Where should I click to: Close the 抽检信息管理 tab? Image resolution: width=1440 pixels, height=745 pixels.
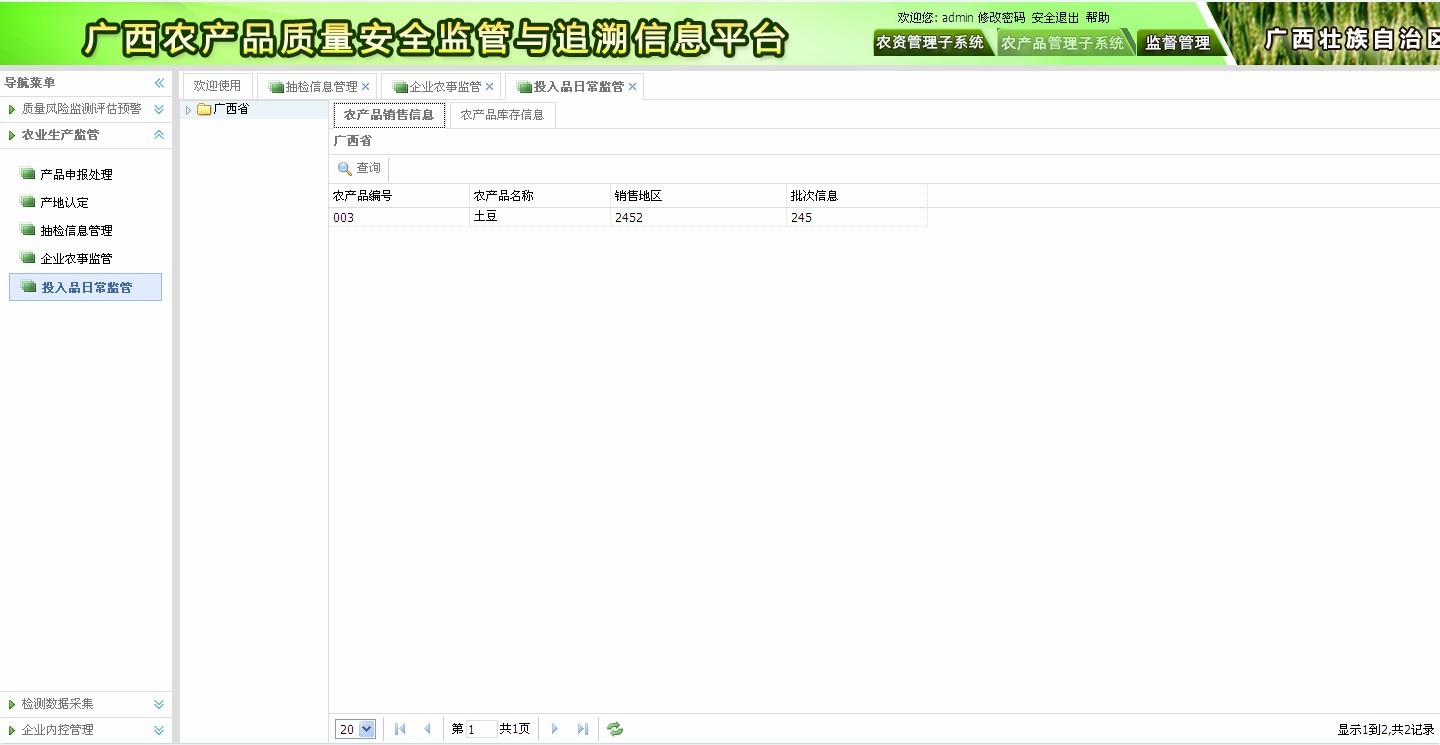(x=366, y=87)
